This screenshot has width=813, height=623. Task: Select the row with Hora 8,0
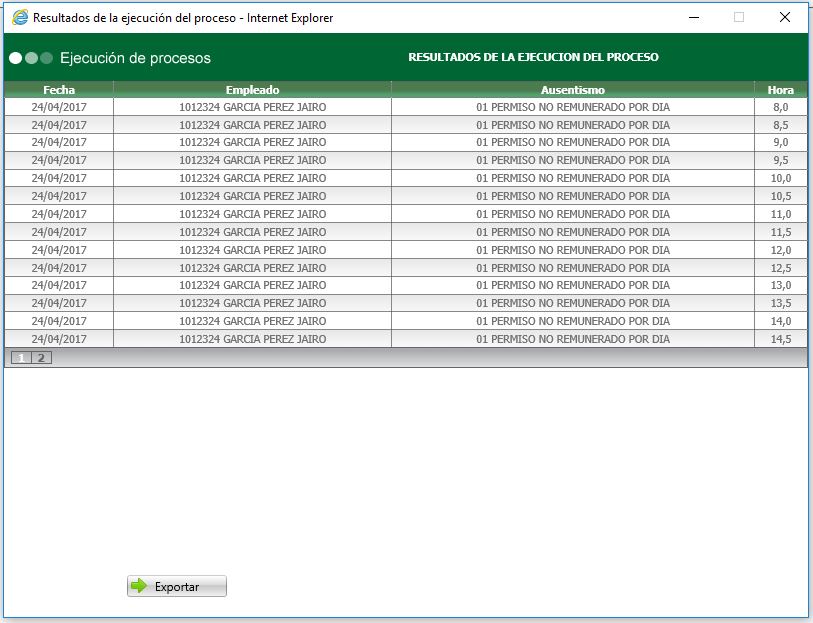(400, 106)
